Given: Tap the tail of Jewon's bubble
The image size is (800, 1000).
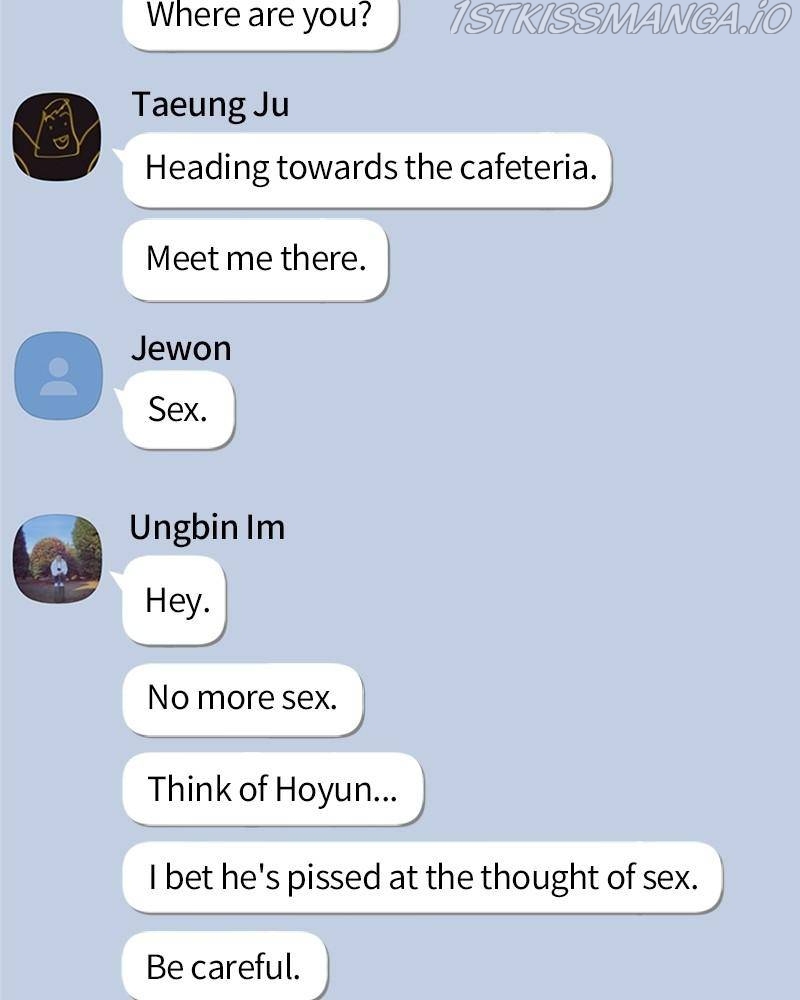Looking at the screenshot, I should (x=119, y=394).
